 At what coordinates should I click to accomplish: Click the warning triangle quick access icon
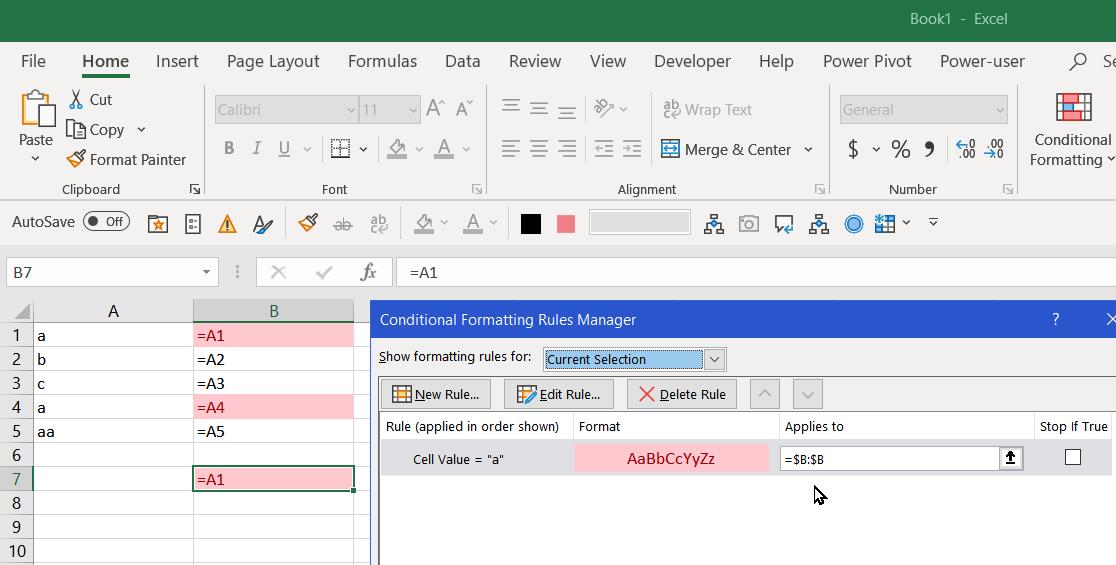click(227, 224)
